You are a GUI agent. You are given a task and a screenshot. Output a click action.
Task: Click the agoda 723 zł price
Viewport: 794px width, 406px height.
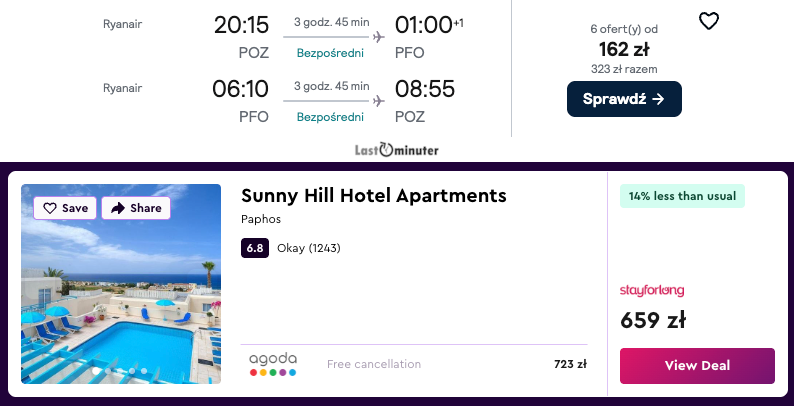pyautogui.click(x=570, y=364)
